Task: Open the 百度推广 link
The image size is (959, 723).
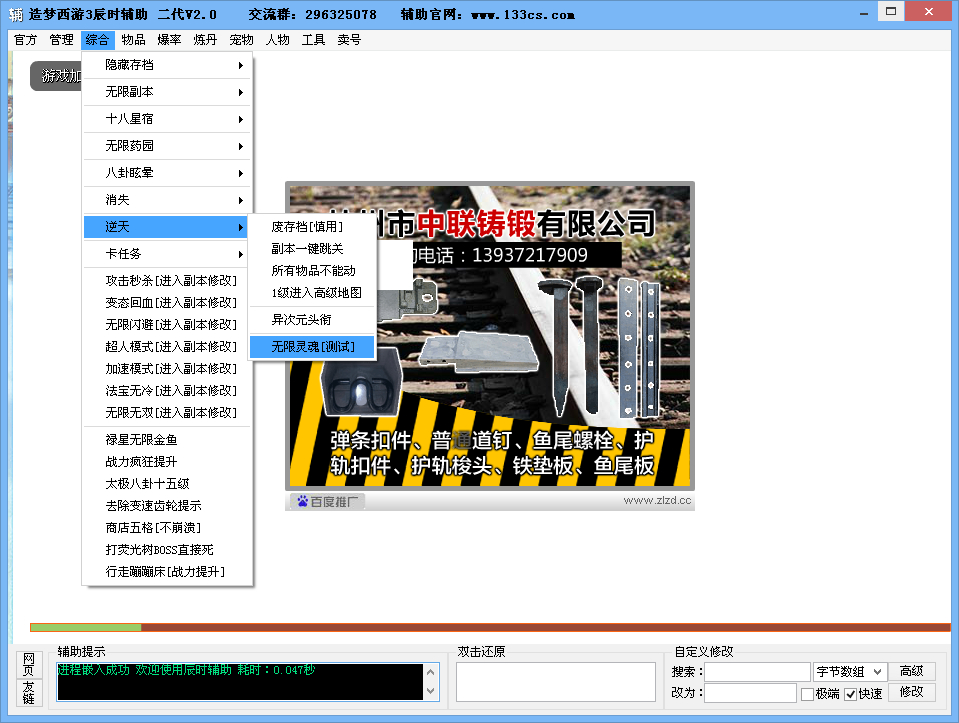Action: (x=327, y=502)
